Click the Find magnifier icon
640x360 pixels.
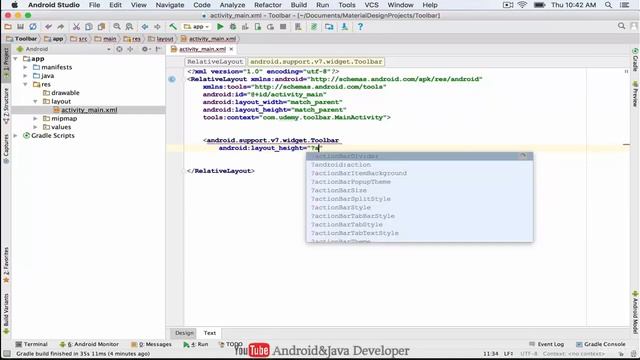(117, 27)
